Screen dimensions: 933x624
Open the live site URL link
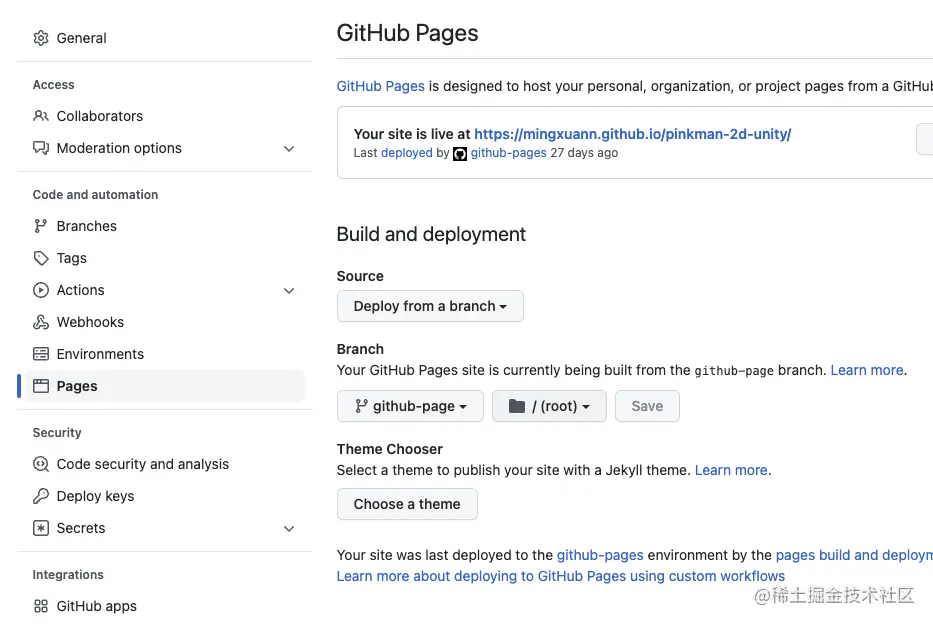tap(632, 133)
